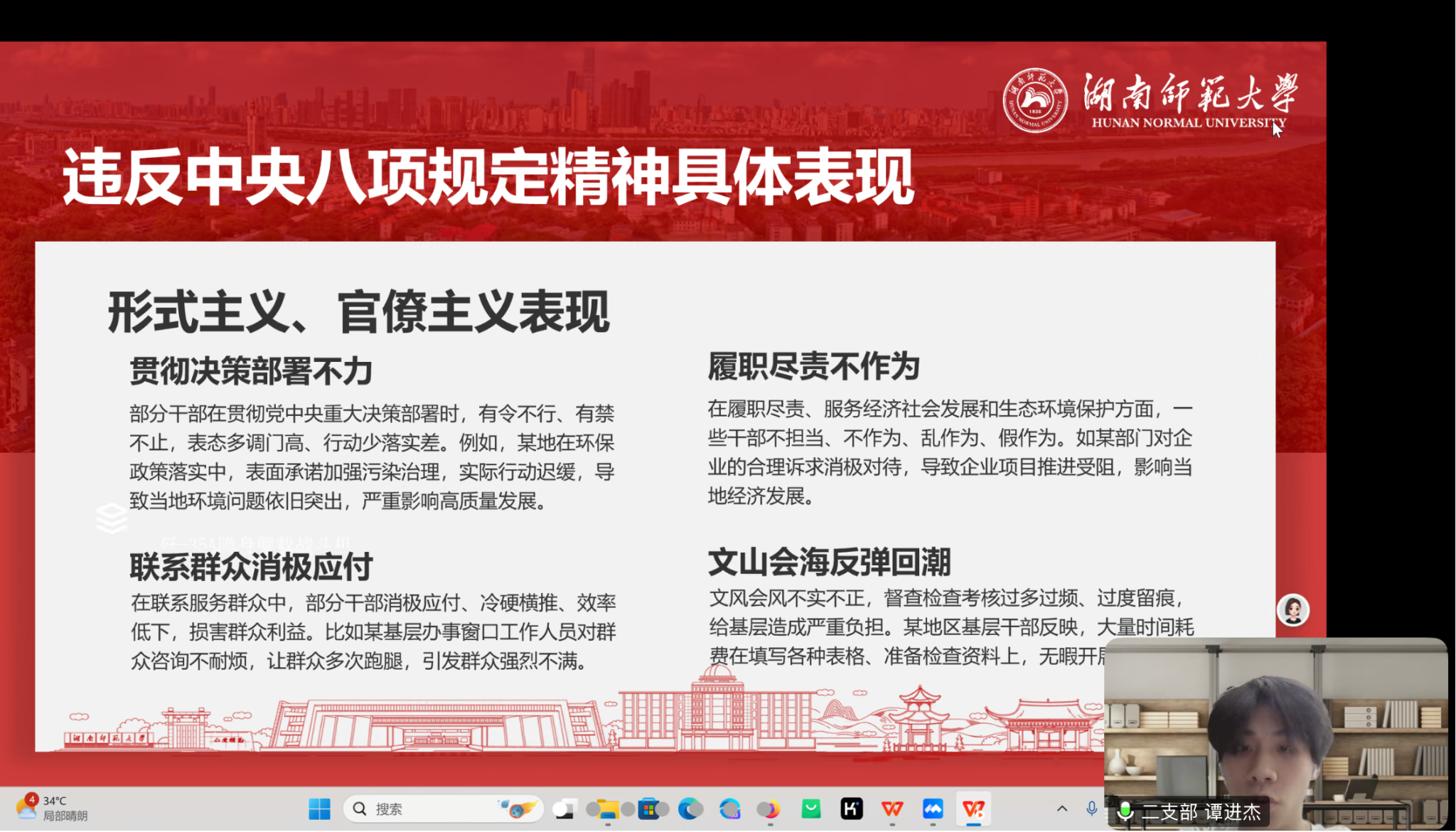Open the Windows Start menu

coord(319,809)
